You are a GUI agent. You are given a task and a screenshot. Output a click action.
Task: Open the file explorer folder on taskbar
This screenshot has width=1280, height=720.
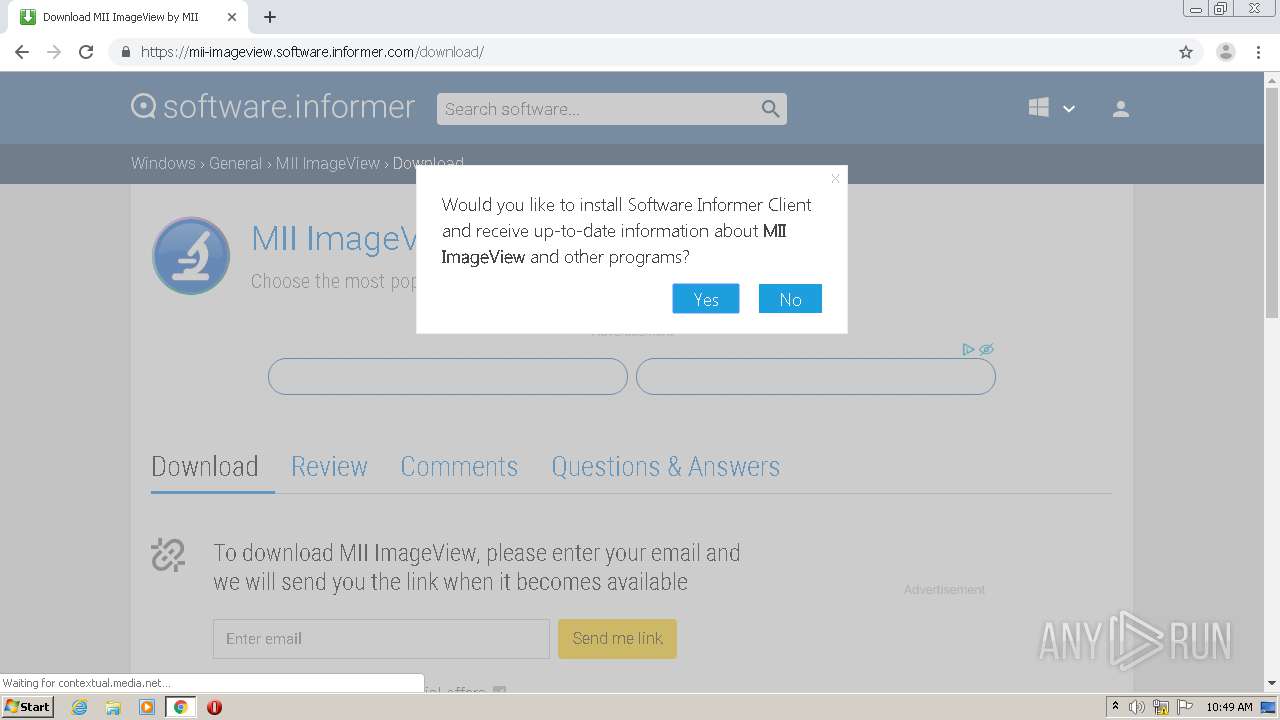(x=113, y=707)
